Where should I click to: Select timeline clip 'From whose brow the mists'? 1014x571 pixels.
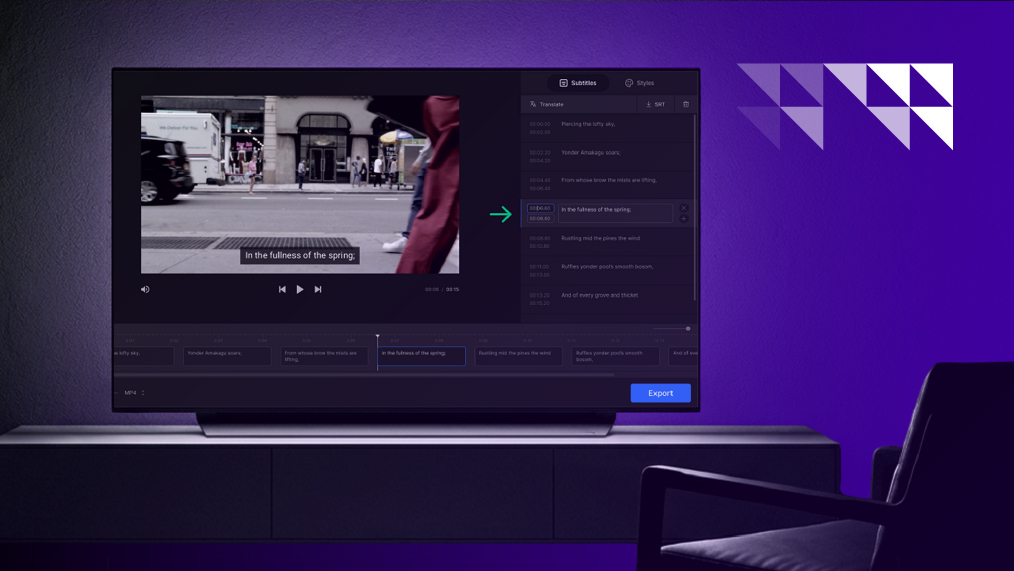coord(324,356)
